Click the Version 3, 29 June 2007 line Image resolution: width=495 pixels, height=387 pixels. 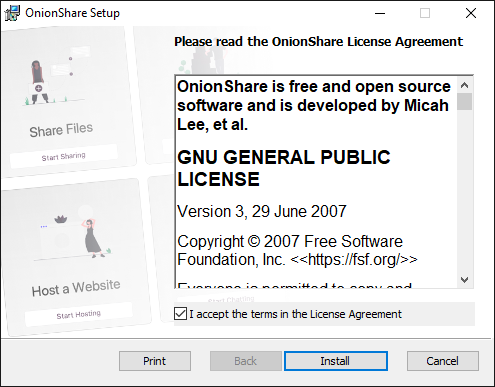pos(262,211)
